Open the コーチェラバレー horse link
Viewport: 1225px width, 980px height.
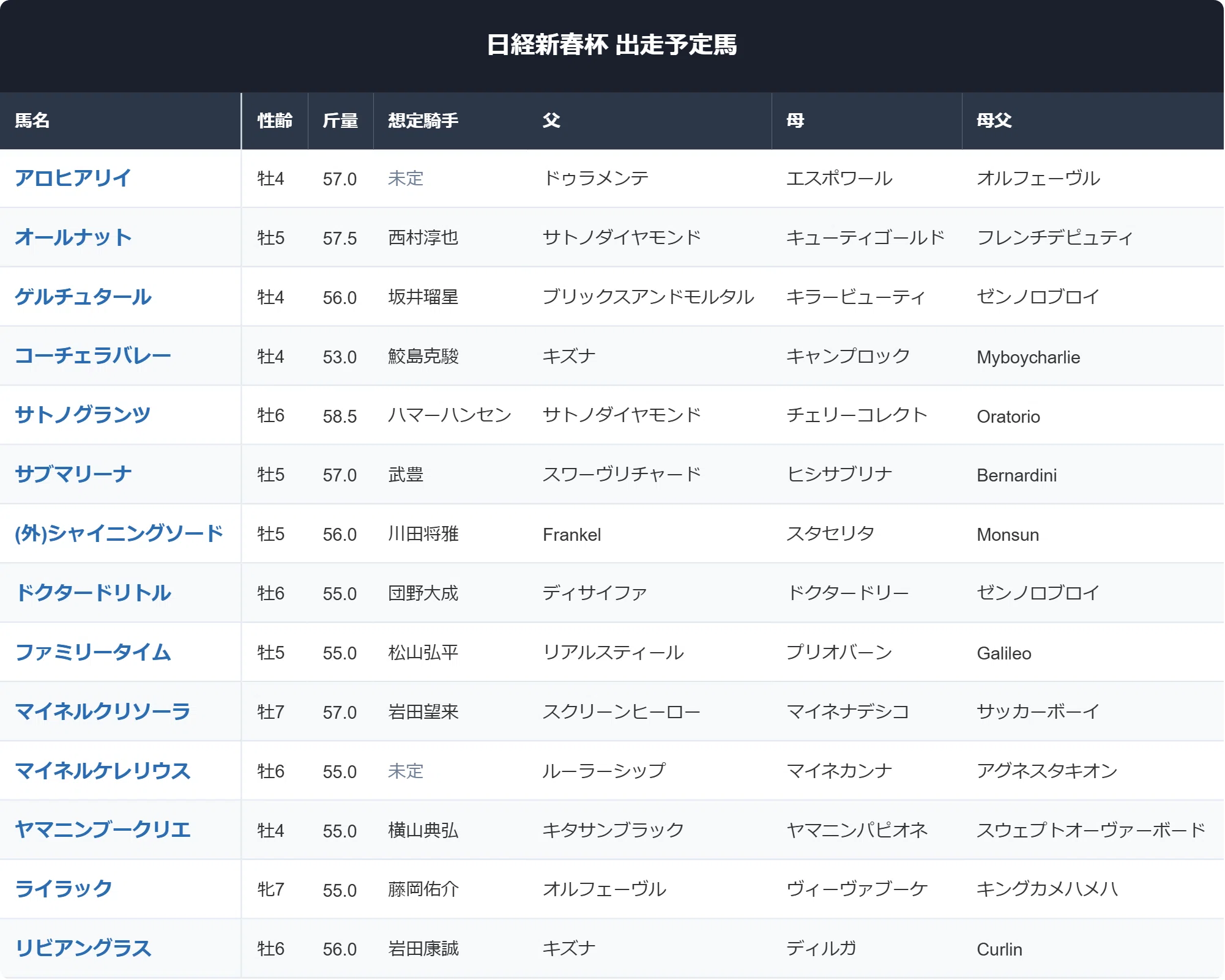[93, 356]
